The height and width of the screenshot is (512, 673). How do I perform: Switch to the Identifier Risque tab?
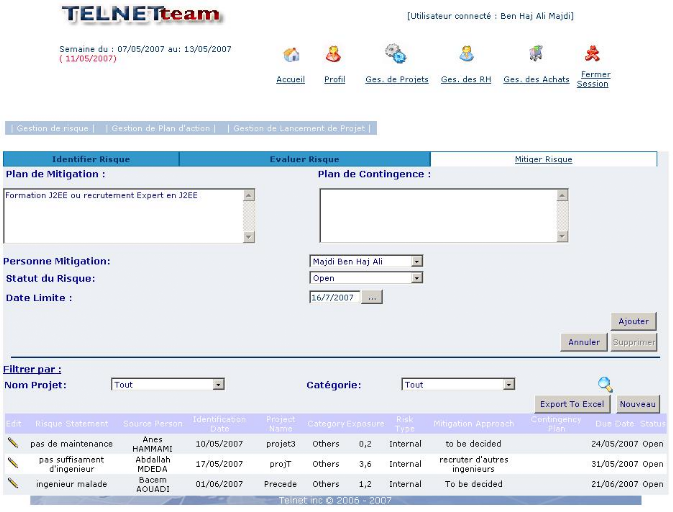pyautogui.click(x=91, y=159)
